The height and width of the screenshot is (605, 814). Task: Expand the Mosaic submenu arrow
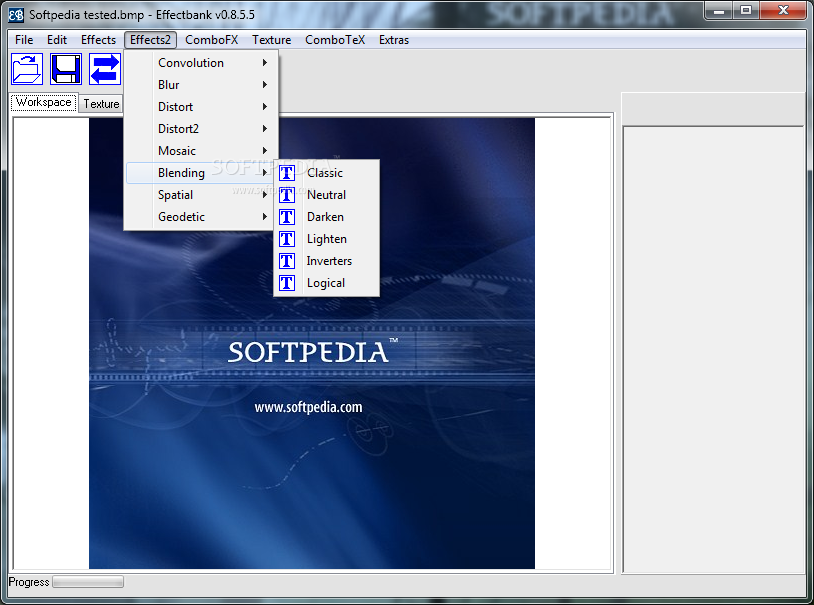[265, 151]
